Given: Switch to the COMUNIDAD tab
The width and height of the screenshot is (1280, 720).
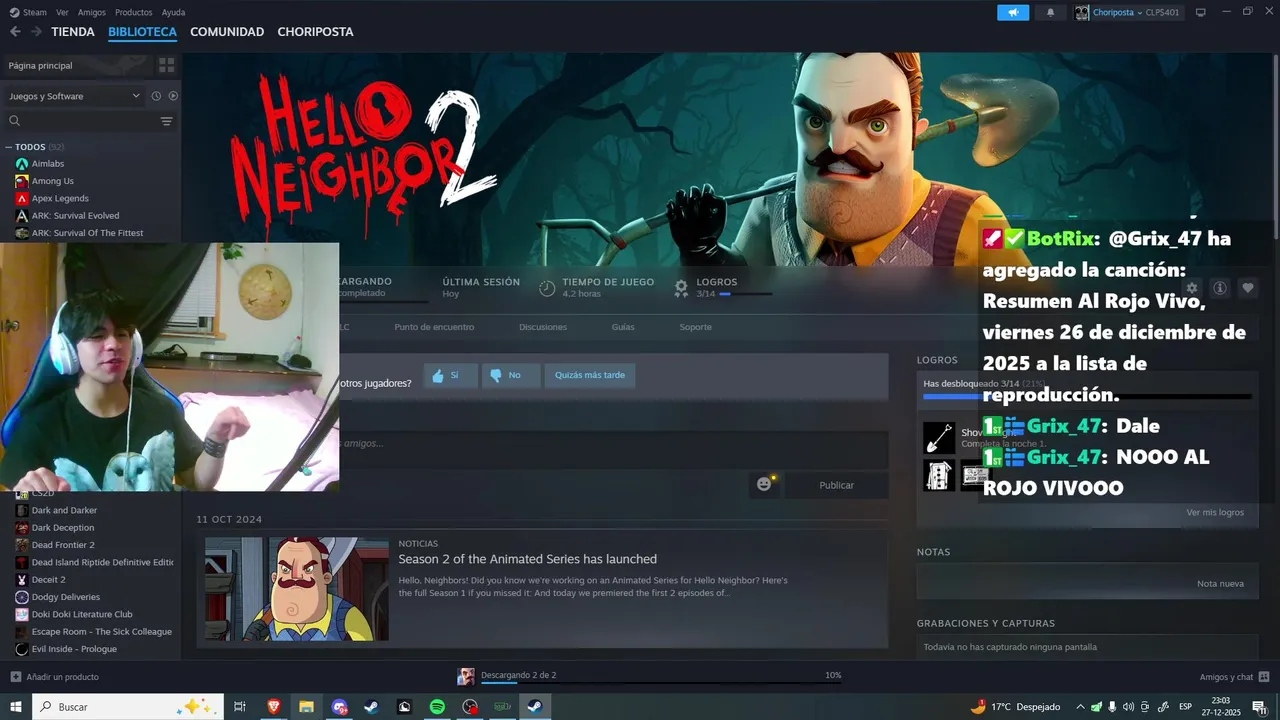Looking at the screenshot, I should [x=227, y=32].
